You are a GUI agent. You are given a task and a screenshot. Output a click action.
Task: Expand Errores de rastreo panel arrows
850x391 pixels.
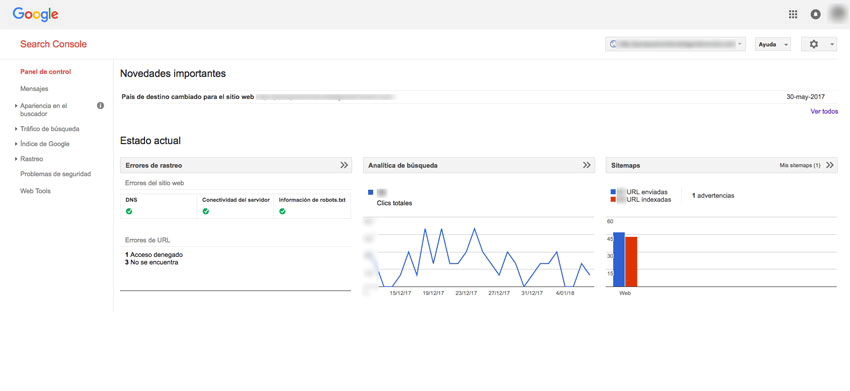(344, 165)
